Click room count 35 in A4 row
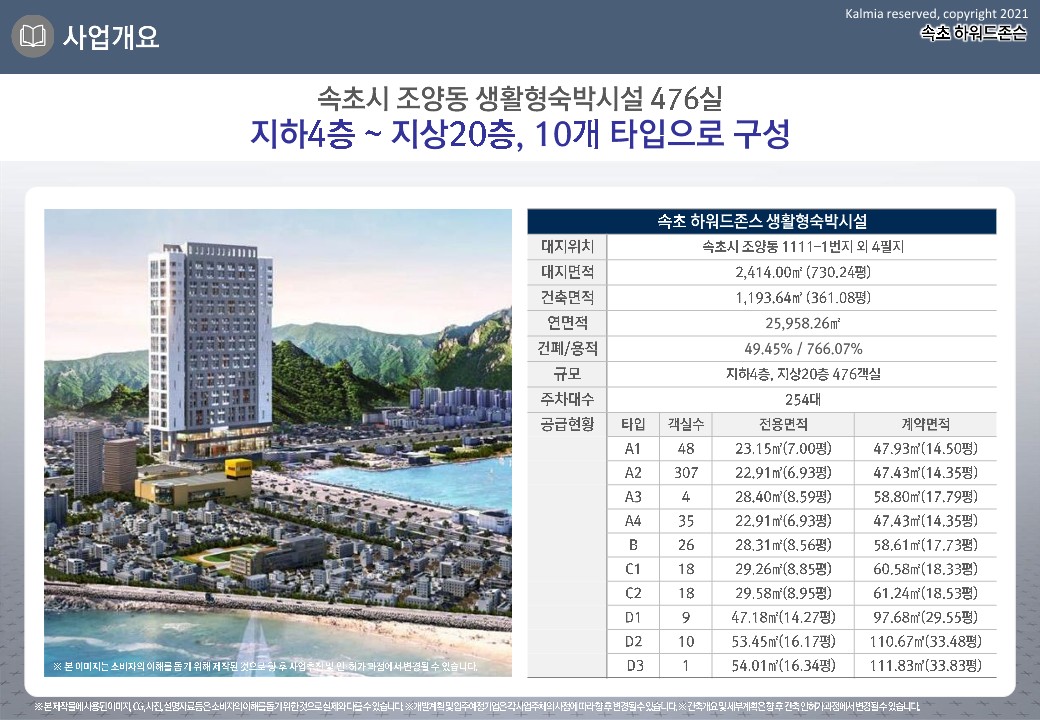The width and height of the screenshot is (1040, 720). [x=686, y=521]
